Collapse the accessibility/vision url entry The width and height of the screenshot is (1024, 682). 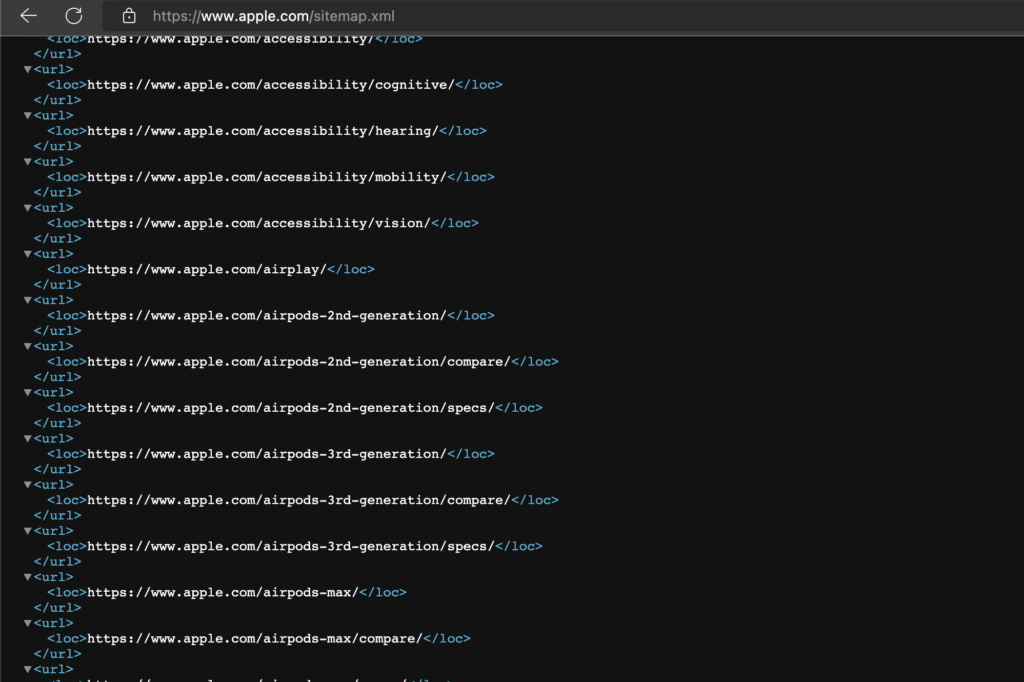coord(27,207)
